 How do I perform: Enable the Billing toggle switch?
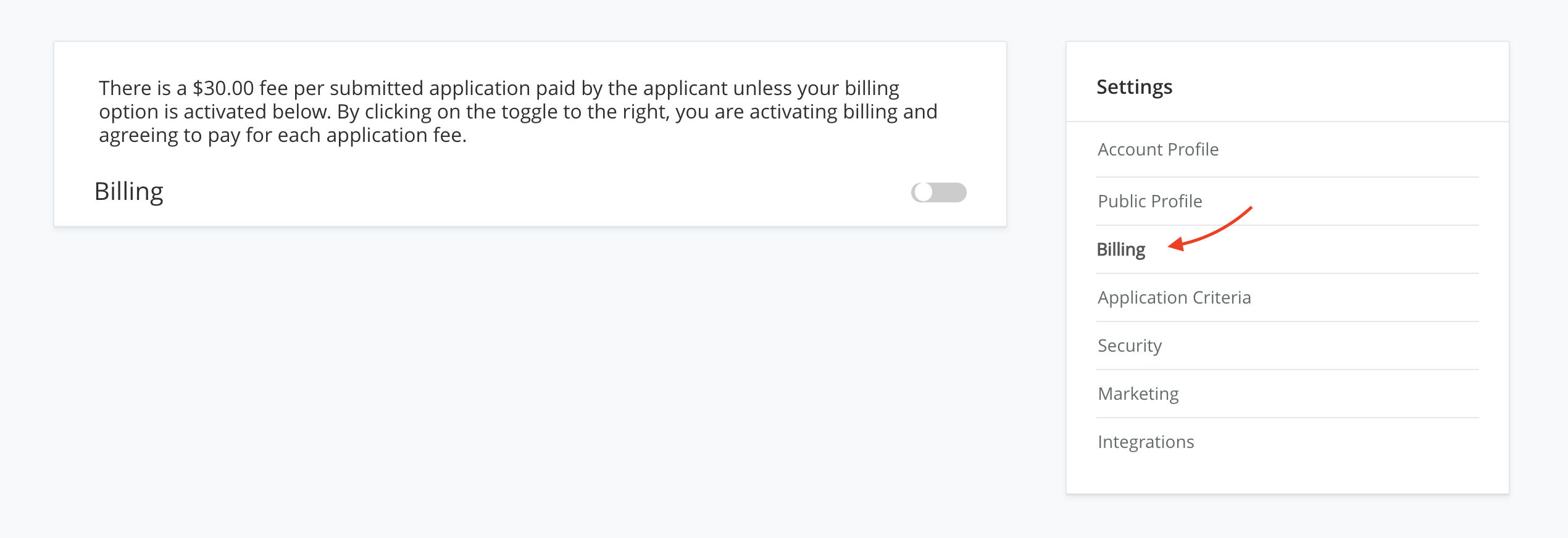click(938, 192)
